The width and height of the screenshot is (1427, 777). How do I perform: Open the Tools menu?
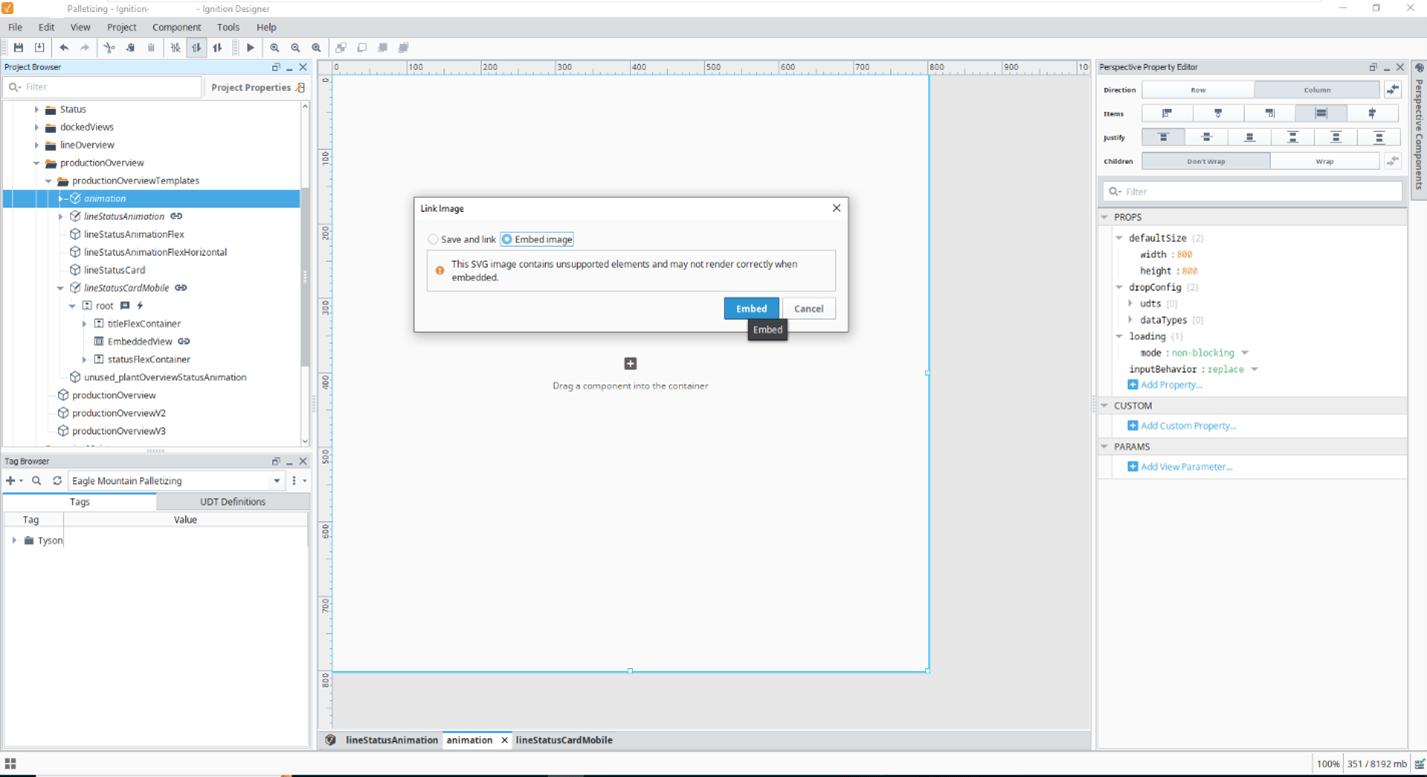[228, 27]
